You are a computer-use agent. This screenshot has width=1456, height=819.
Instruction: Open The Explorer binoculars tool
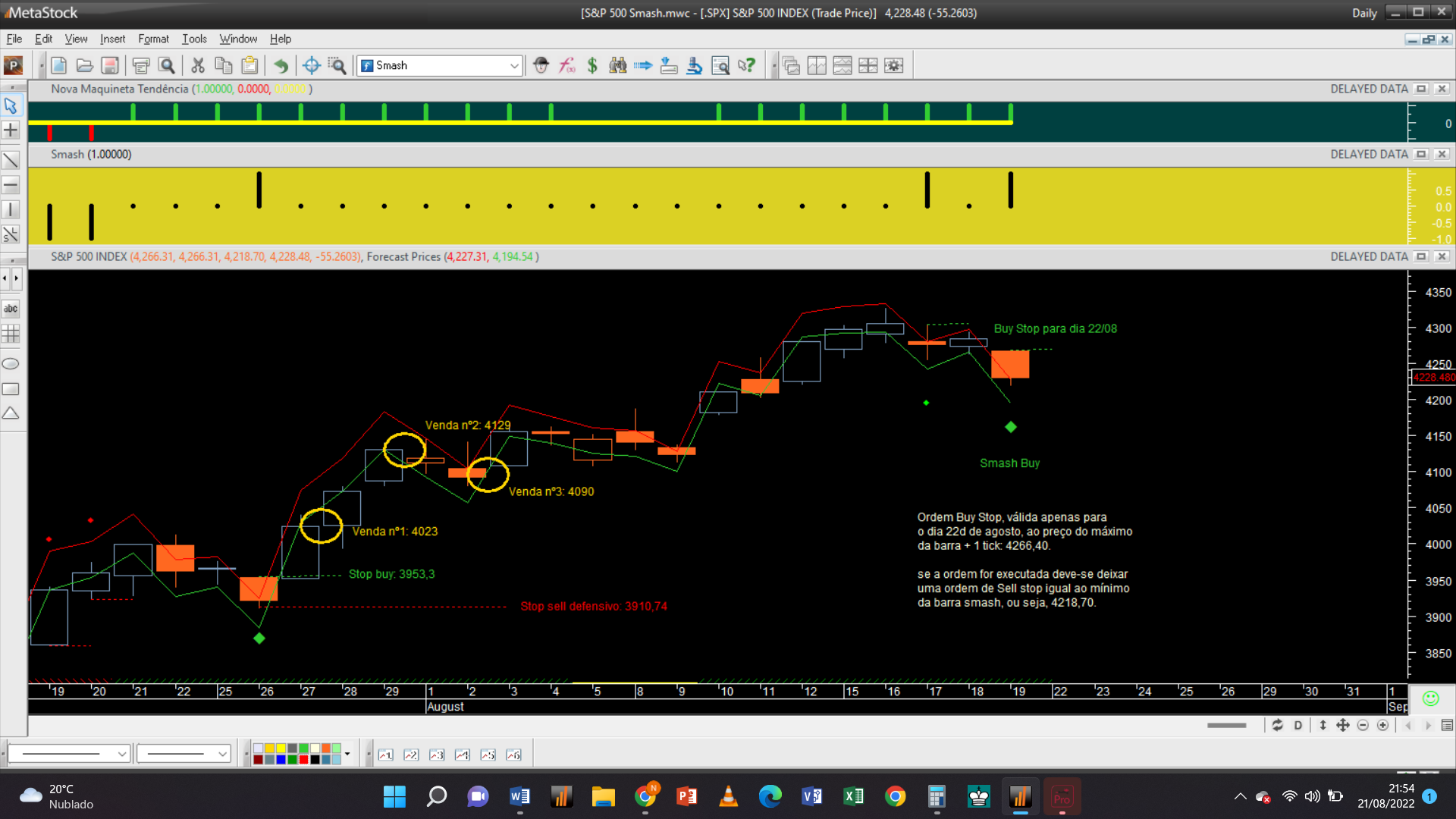tap(618, 66)
